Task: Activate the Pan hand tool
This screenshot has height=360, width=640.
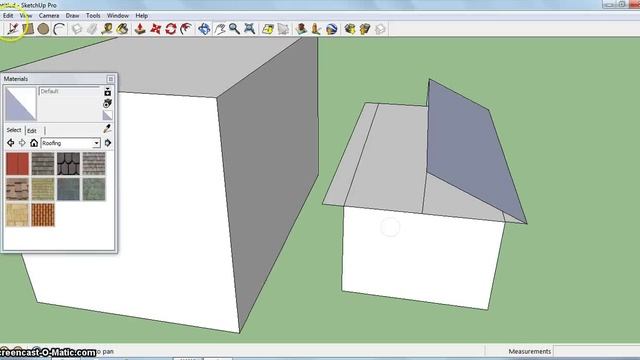Action: click(x=220, y=29)
